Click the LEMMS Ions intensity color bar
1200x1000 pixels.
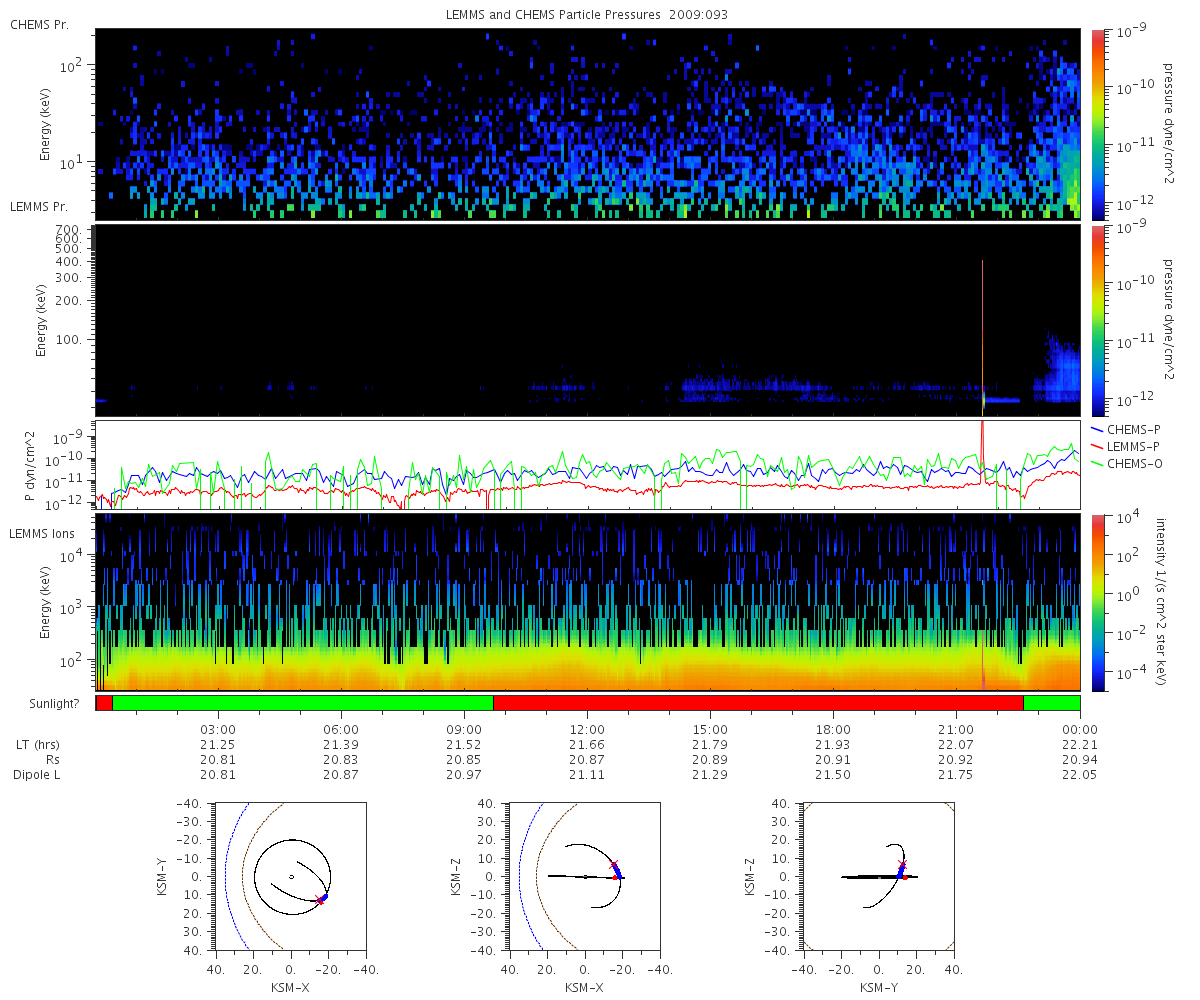coord(1097,602)
